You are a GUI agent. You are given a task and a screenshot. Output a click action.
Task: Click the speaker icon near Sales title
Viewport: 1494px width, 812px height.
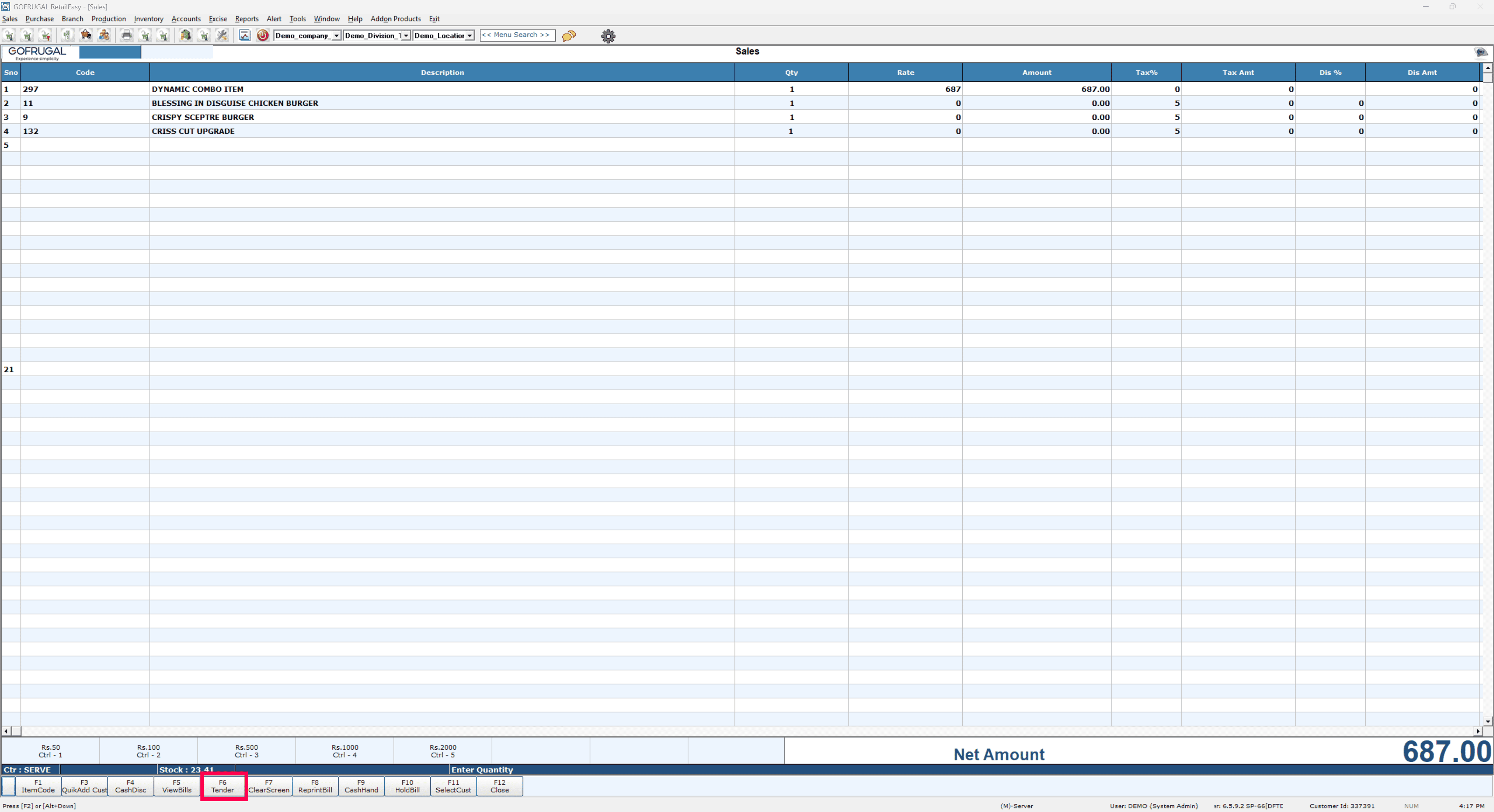coord(1481,52)
